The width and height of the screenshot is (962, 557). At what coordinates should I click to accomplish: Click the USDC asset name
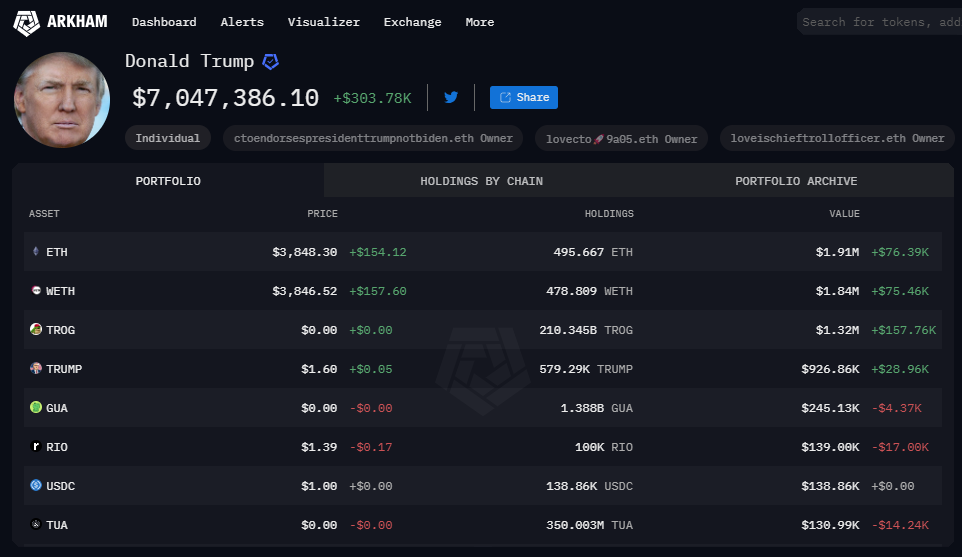click(61, 486)
